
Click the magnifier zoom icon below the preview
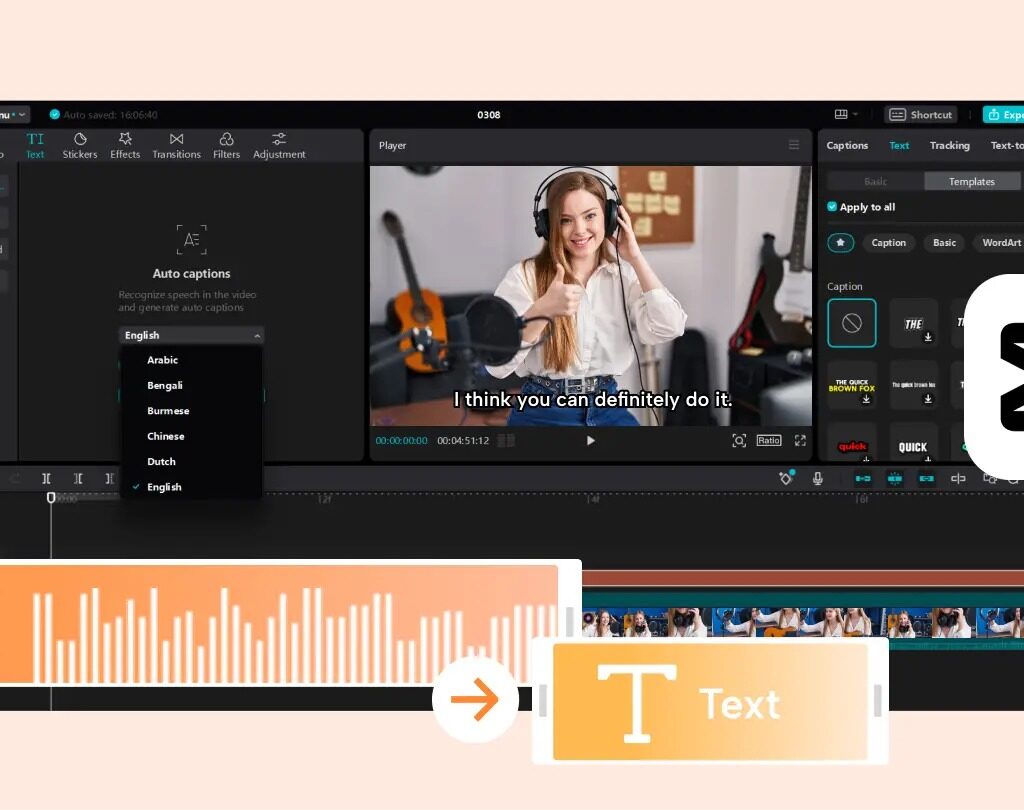[739, 440]
